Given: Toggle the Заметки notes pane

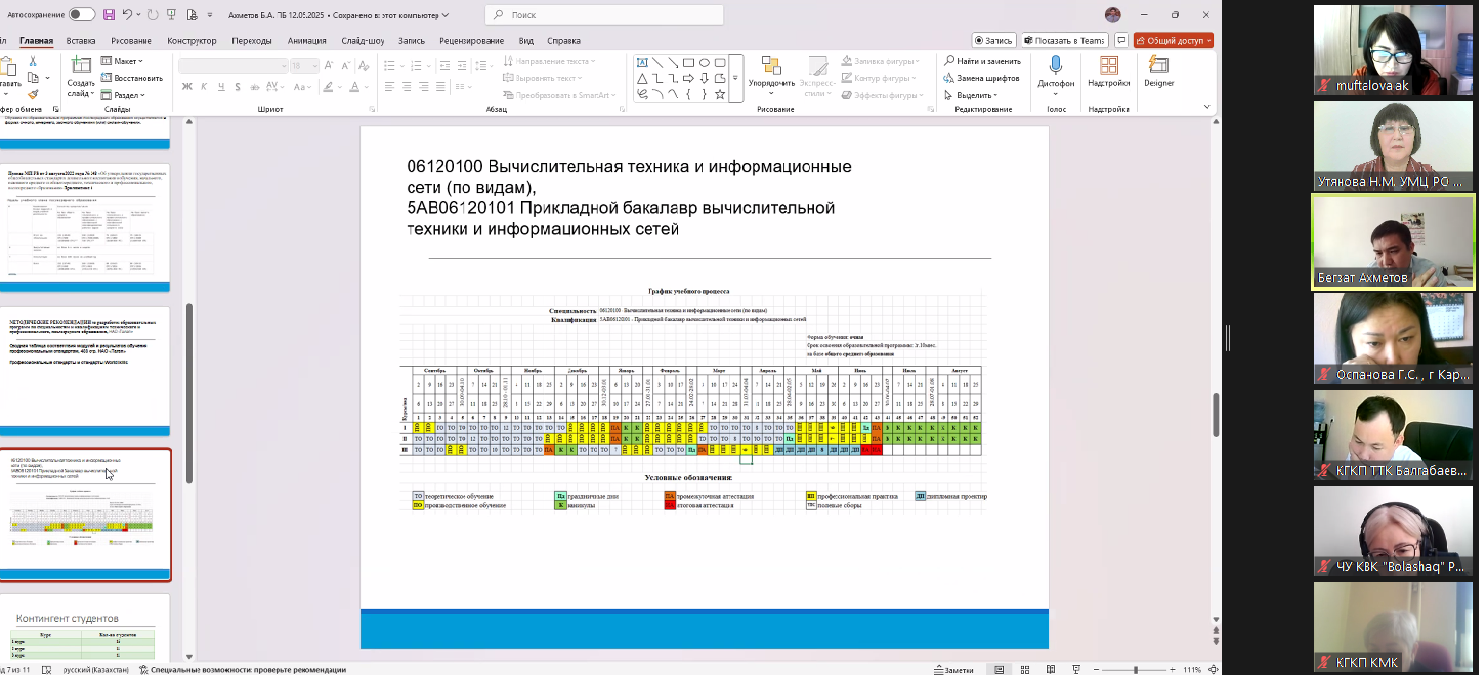Looking at the screenshot, I should pyautogui.click(x=953, y=669).
